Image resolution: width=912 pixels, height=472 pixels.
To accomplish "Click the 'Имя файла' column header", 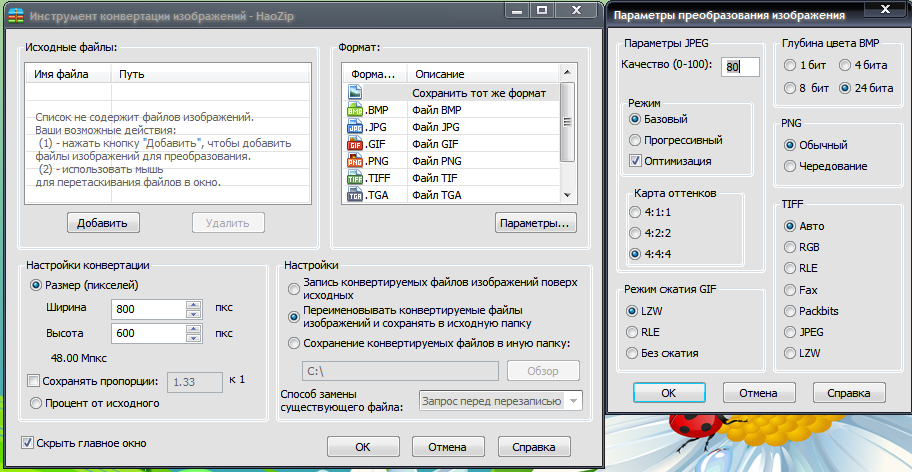I will (61, 74).
